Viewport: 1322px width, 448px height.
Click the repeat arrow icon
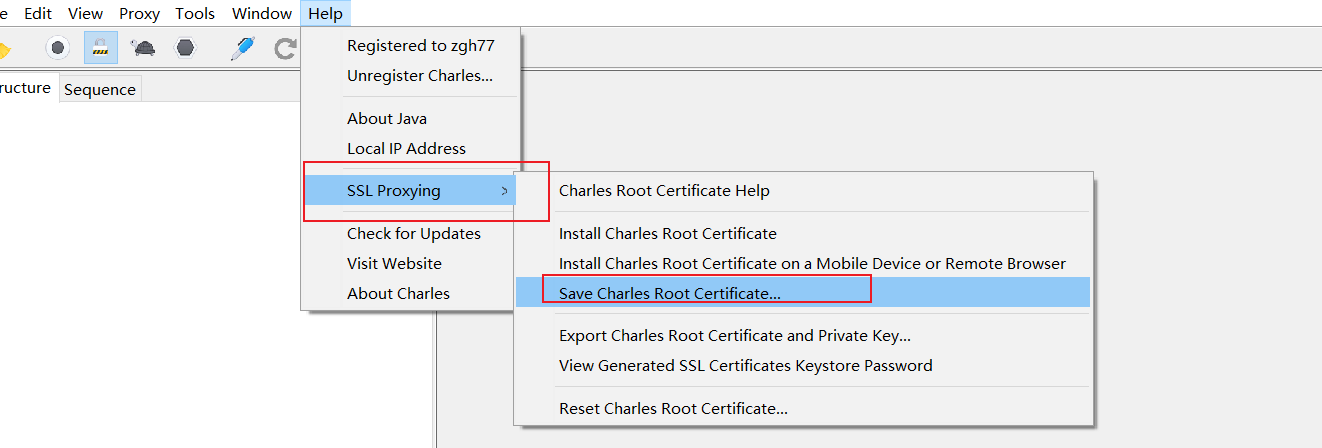286,47
